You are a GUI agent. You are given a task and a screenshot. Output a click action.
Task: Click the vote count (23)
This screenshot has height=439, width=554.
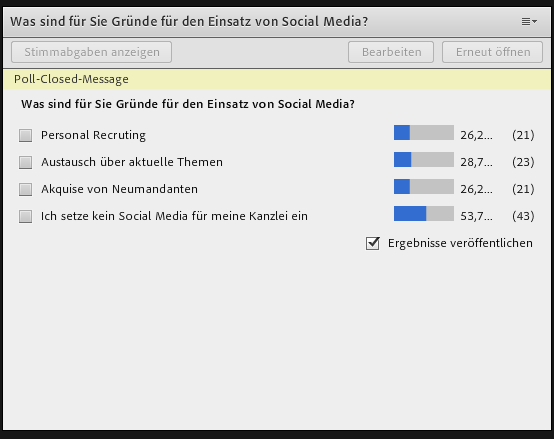523,162
